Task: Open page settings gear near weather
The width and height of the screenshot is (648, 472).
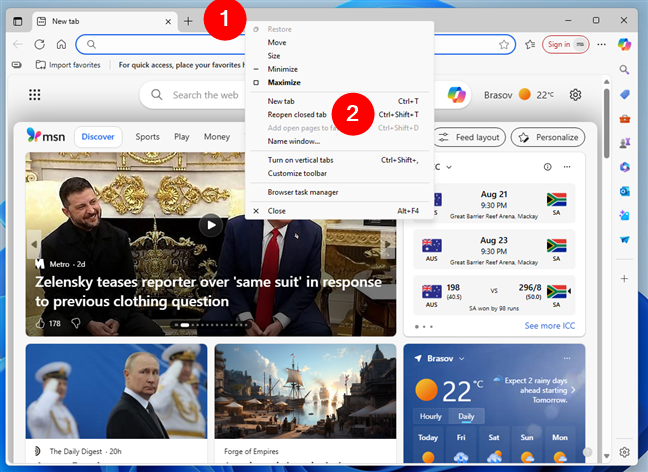Action: point(575,95)
